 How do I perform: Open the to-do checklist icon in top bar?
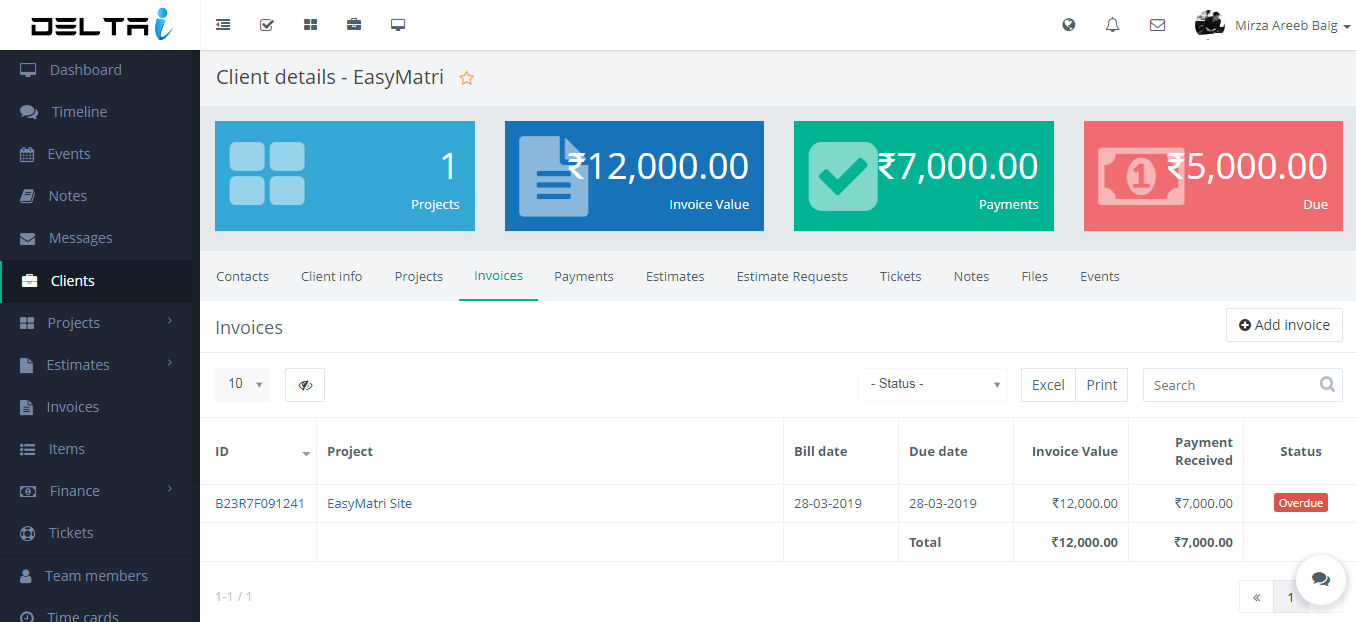coord(267,25)
